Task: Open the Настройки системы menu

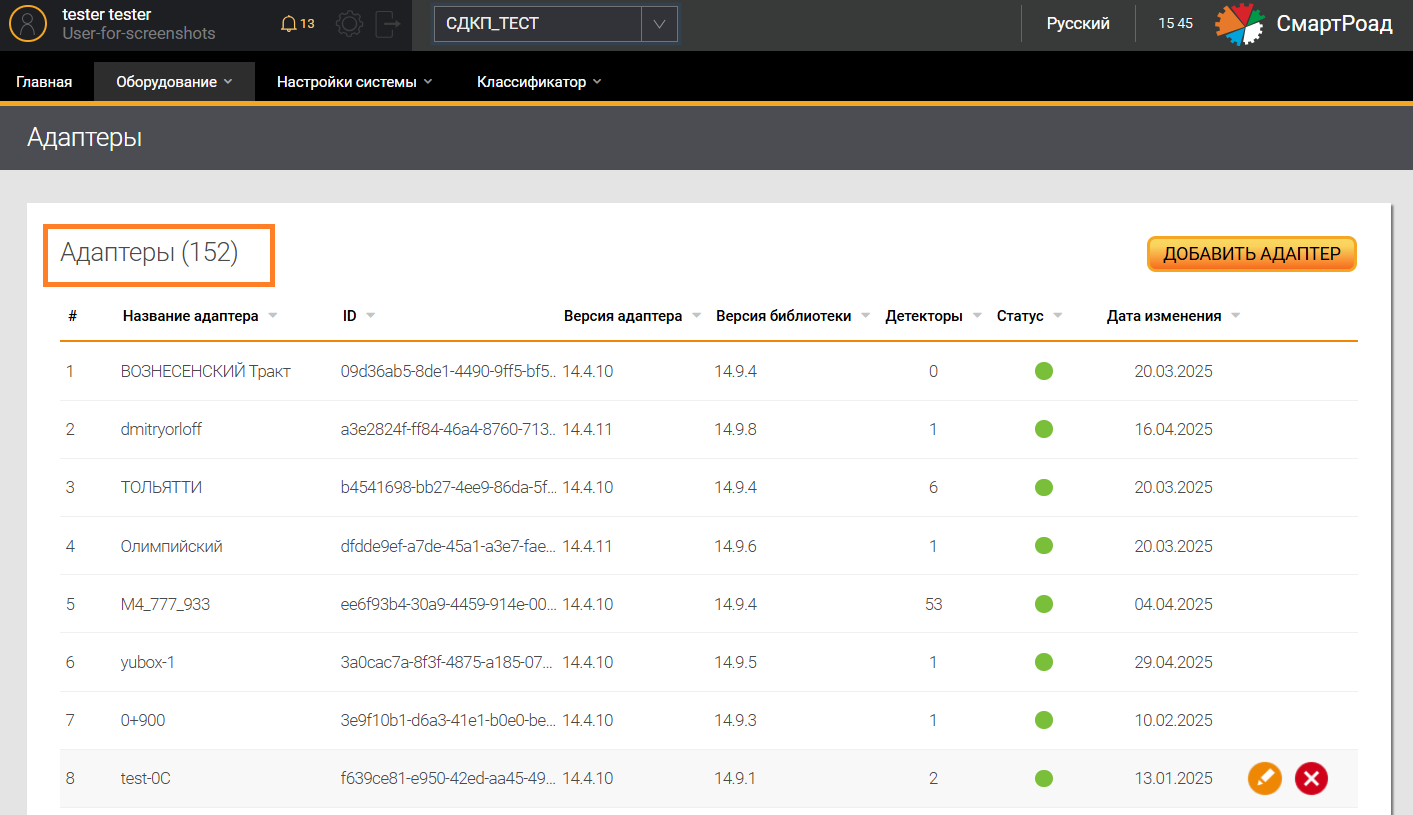Action: click(x=354, y=82)
